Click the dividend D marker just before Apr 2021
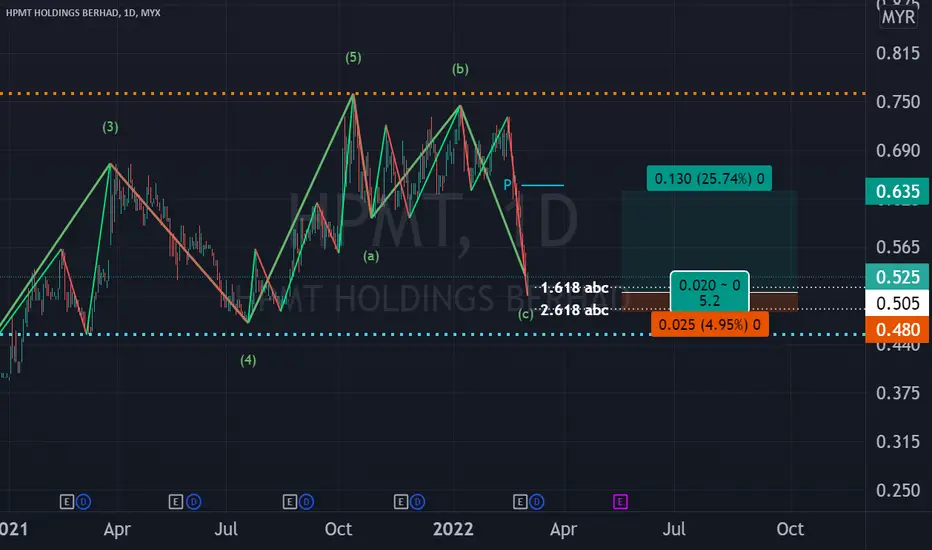This screenshot has height=550, width=932. (83, 502)
